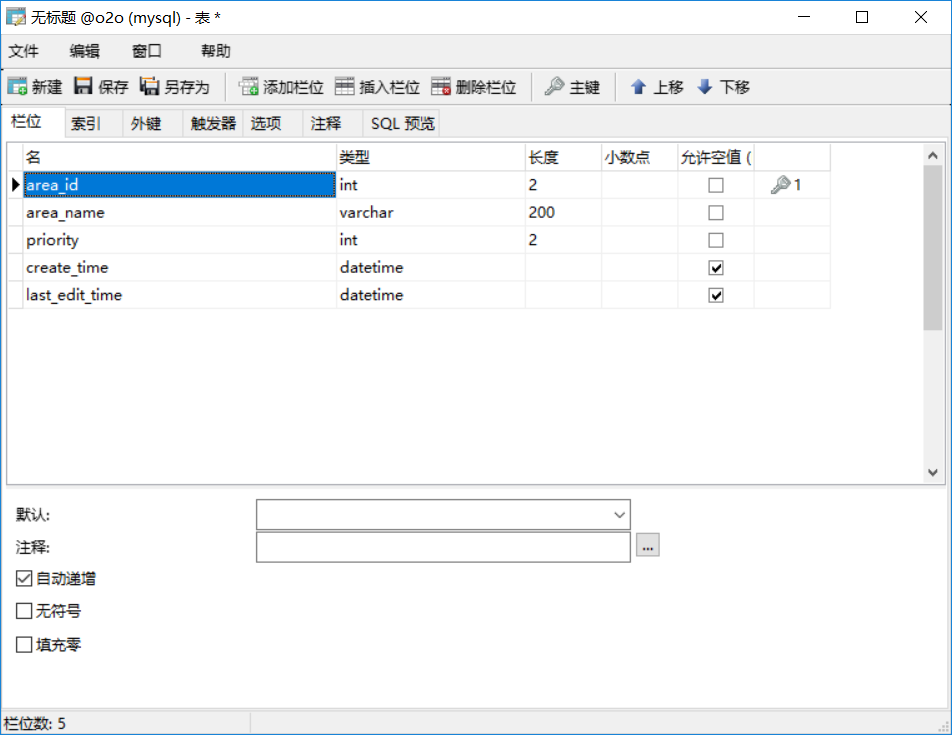The width and height of the screenshot is (952, 735).
Task: Click the 注释 comment input field
Action: [443, 547]
